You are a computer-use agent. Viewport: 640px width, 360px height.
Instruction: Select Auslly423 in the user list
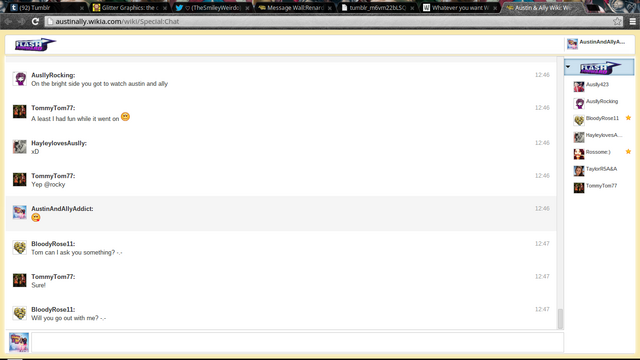[599, 86]
